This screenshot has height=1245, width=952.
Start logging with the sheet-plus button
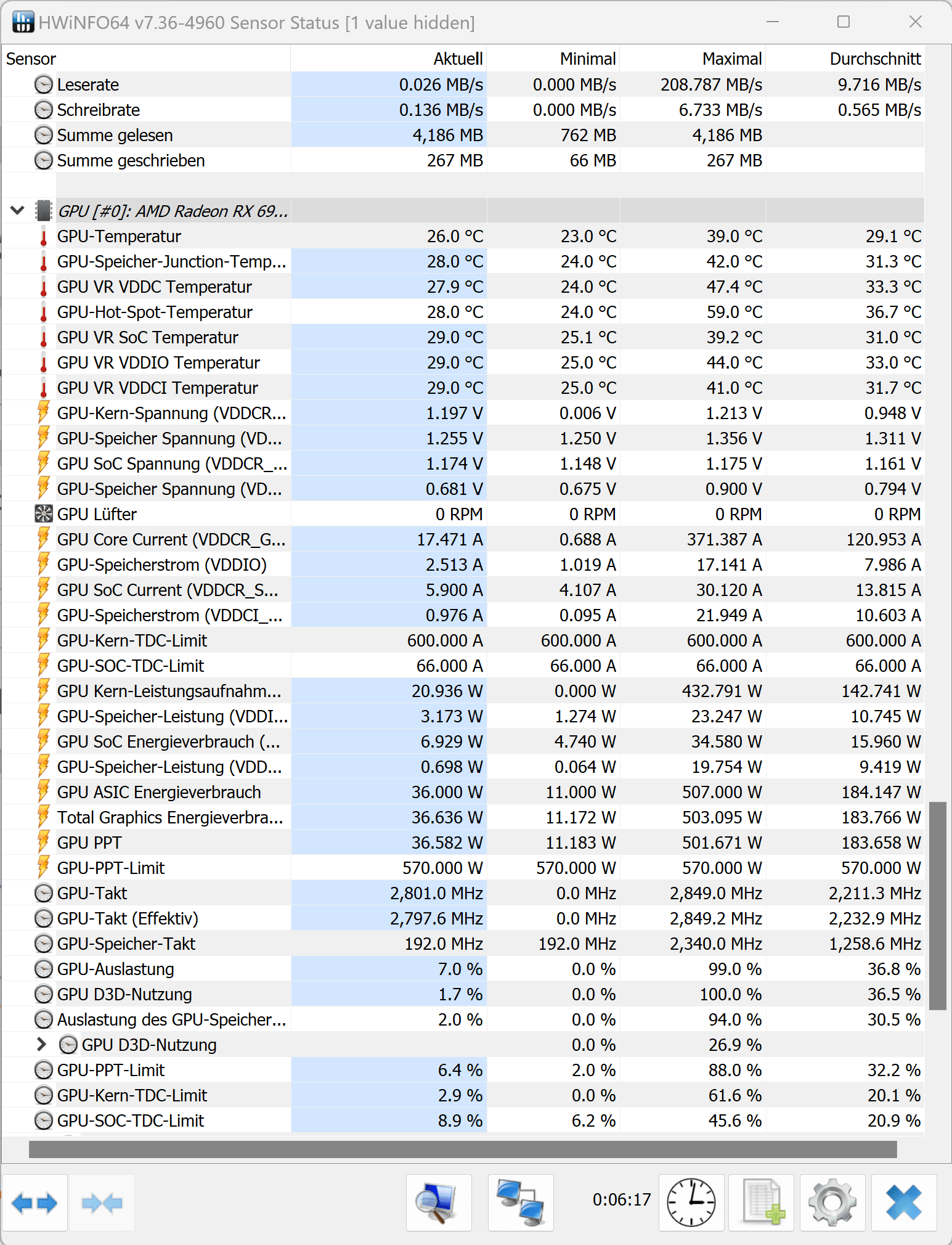pyautogui.click(x=762, y=1202)
